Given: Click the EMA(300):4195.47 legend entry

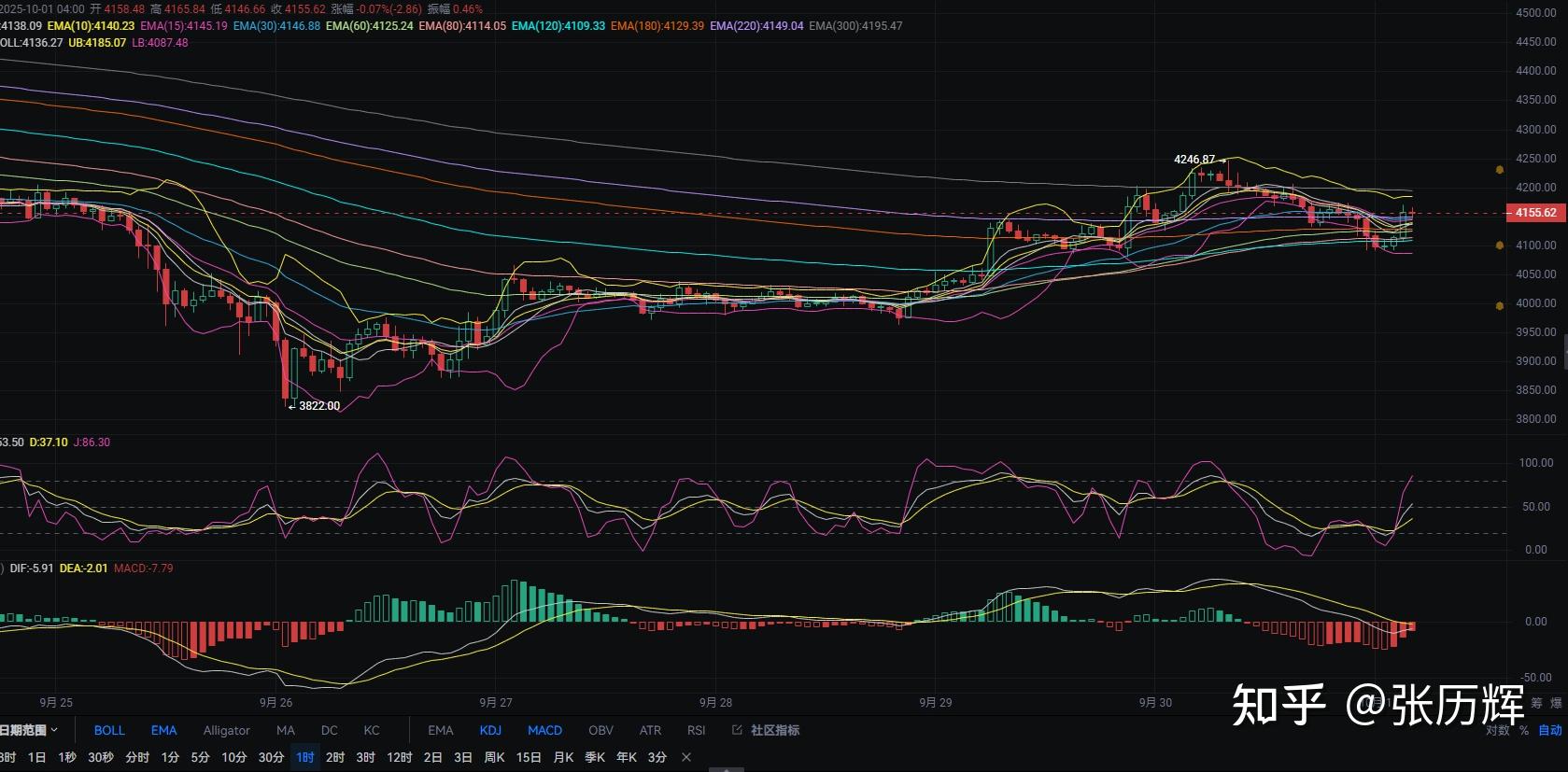Looking at the screenshot, I should pyautogui.click(x=855, y=26).
